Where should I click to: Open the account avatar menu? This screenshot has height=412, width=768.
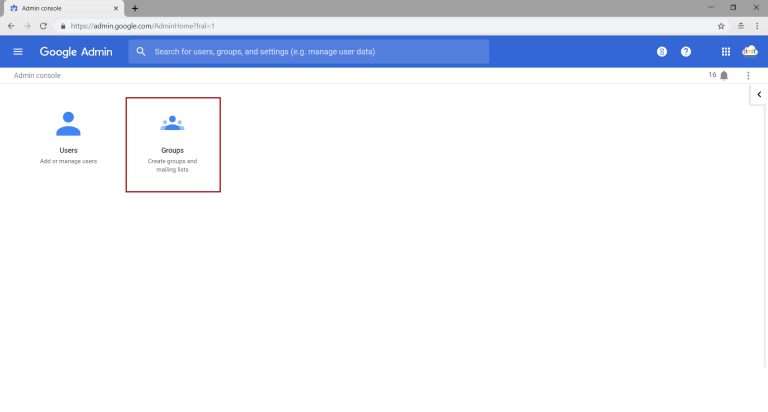[750, 51]
